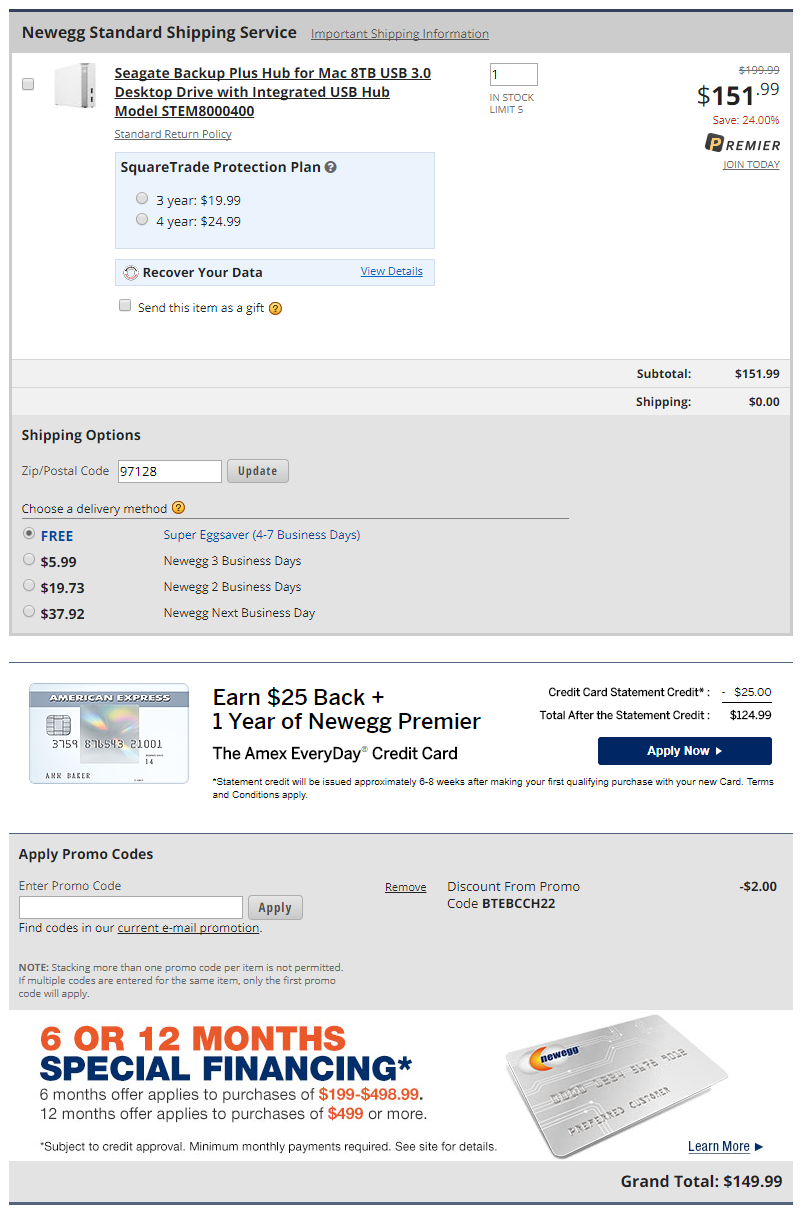
Task: Check the item selection checkbox
Action: click(28, 84)
